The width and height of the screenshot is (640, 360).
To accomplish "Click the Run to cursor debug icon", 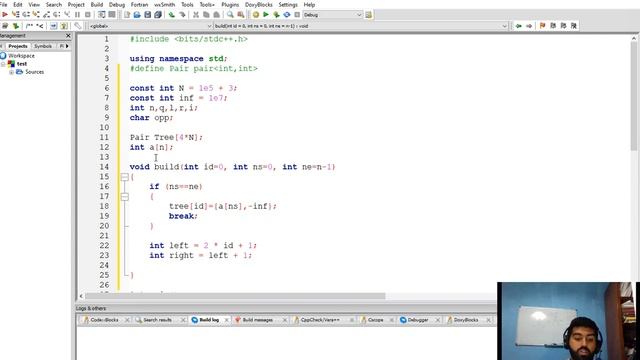I will 16,15.
